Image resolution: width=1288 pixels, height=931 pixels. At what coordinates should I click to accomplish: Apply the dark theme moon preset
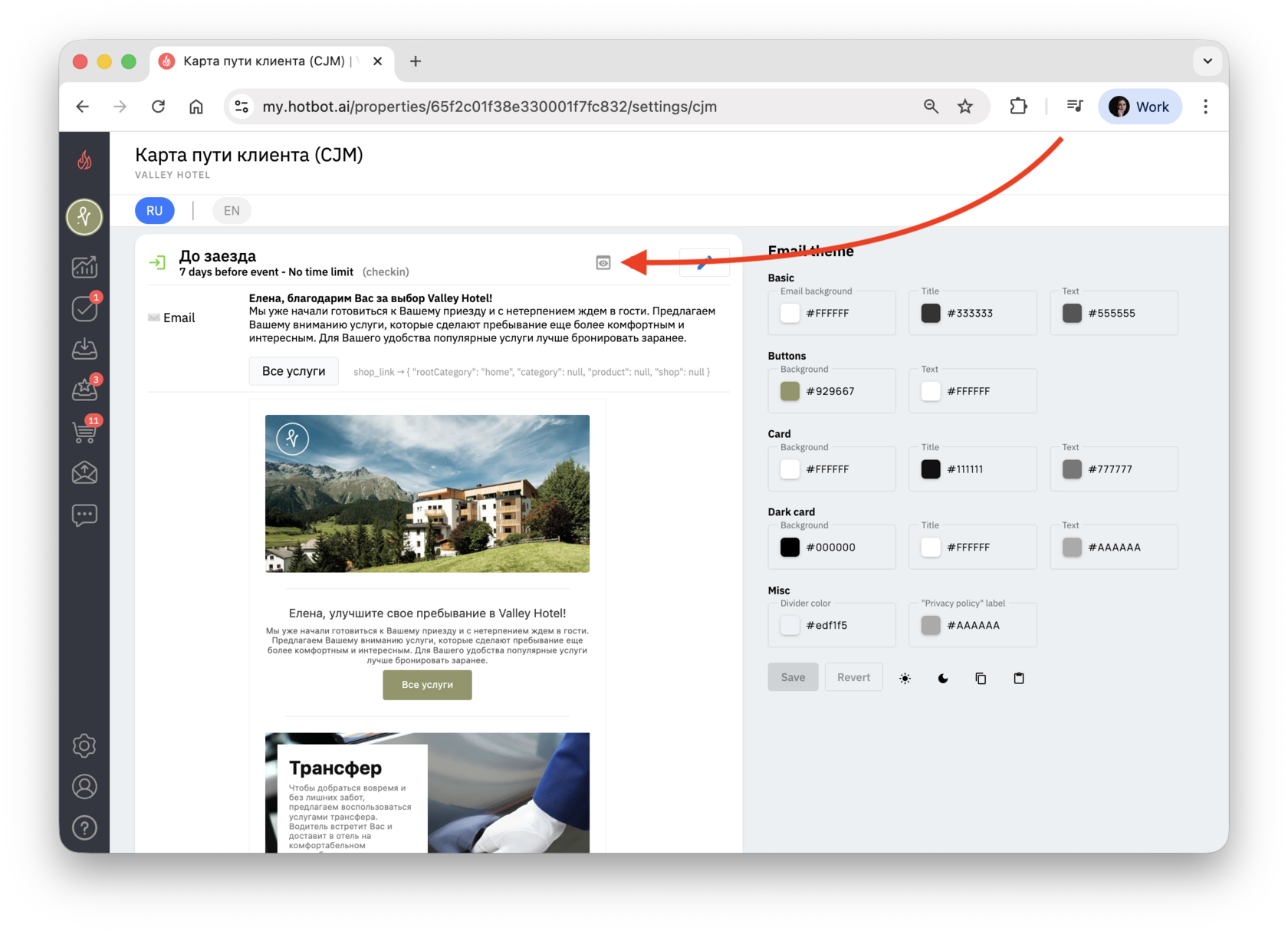(x=943, y=678)
